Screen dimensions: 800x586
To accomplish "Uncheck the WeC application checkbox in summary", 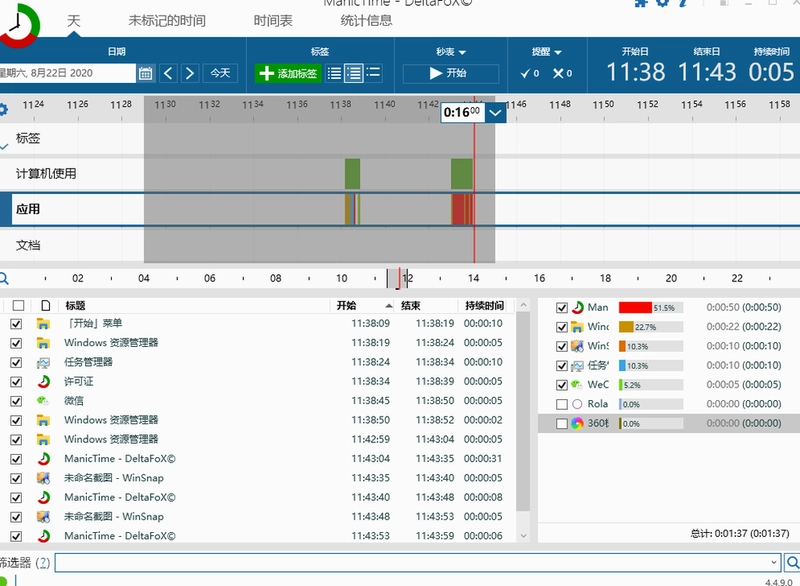I will [562, 385].
